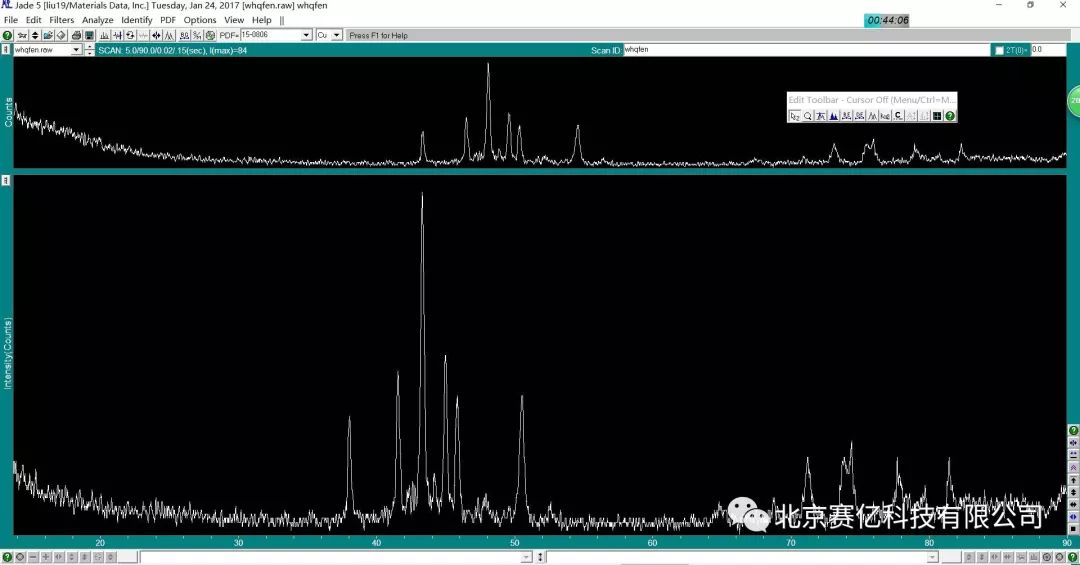The height and width of the screenshot is (565, 1080).
Task: Open the Analyze menu
Action: point(97,20)
